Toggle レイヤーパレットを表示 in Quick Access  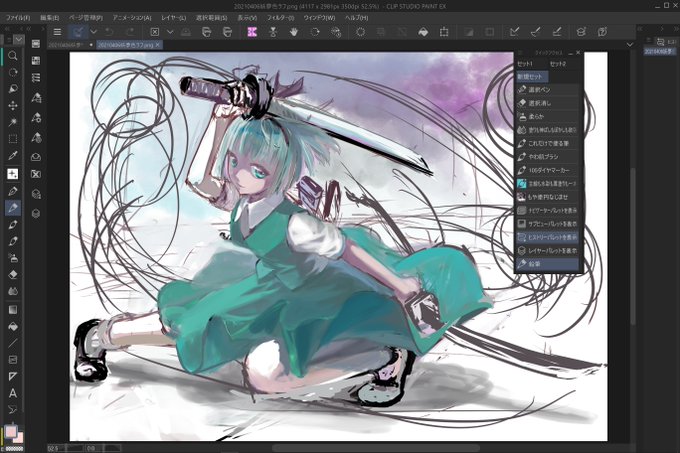pyautogui.click(x=548, y=251)
